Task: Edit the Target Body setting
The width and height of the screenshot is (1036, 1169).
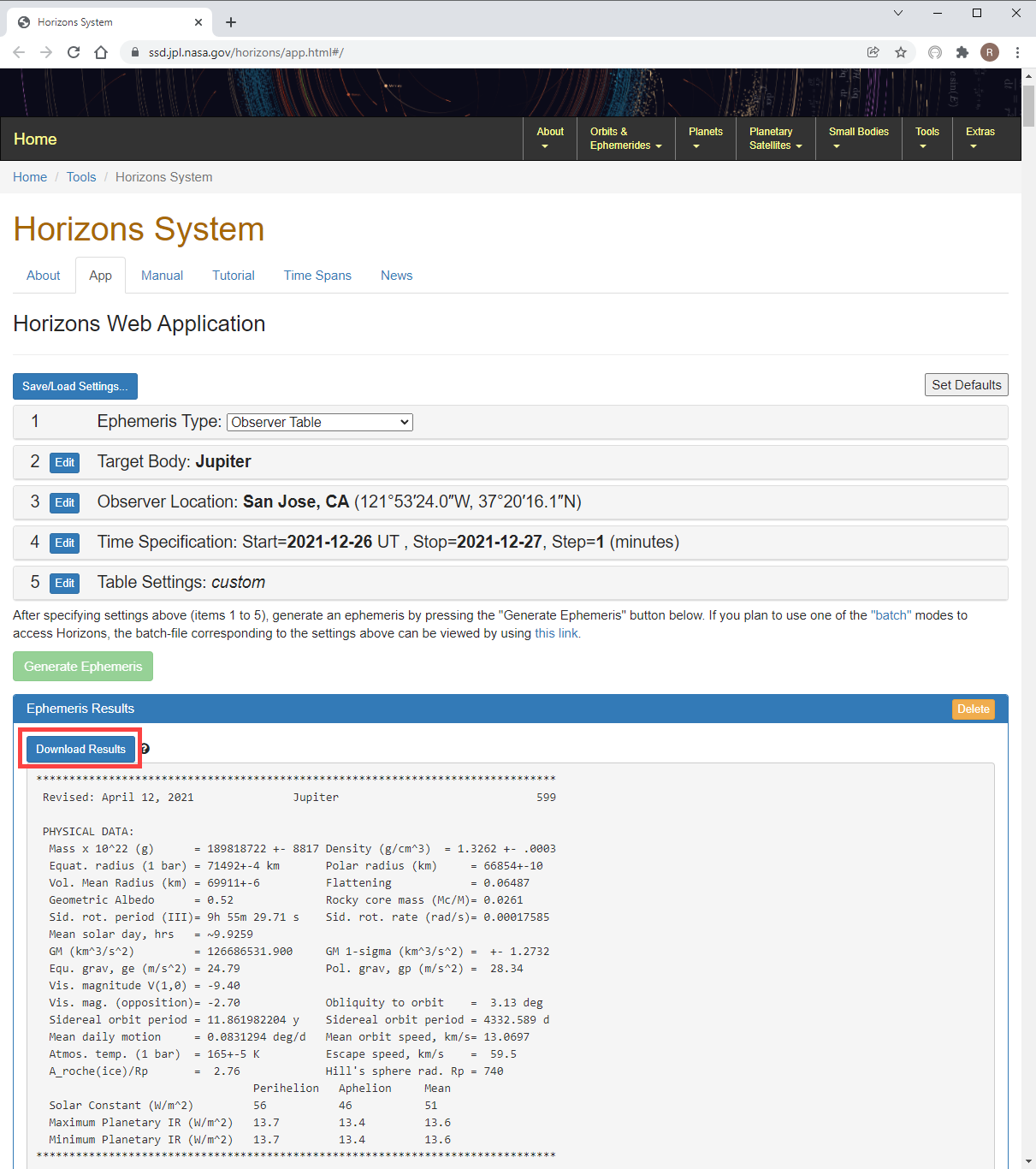Action: tap(65, 462)
